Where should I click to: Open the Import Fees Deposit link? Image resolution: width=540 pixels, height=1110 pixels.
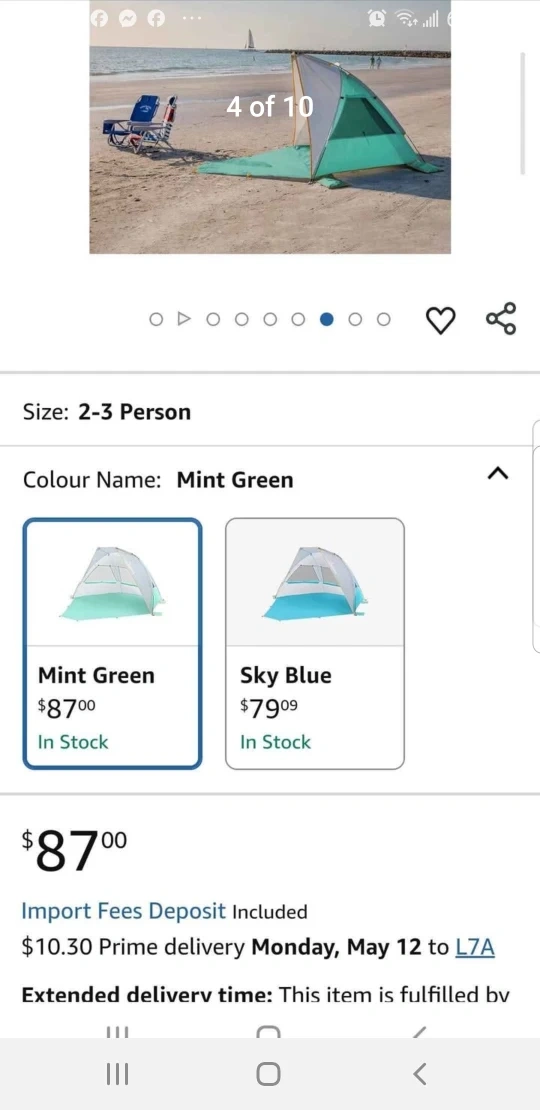coord(124,910)
